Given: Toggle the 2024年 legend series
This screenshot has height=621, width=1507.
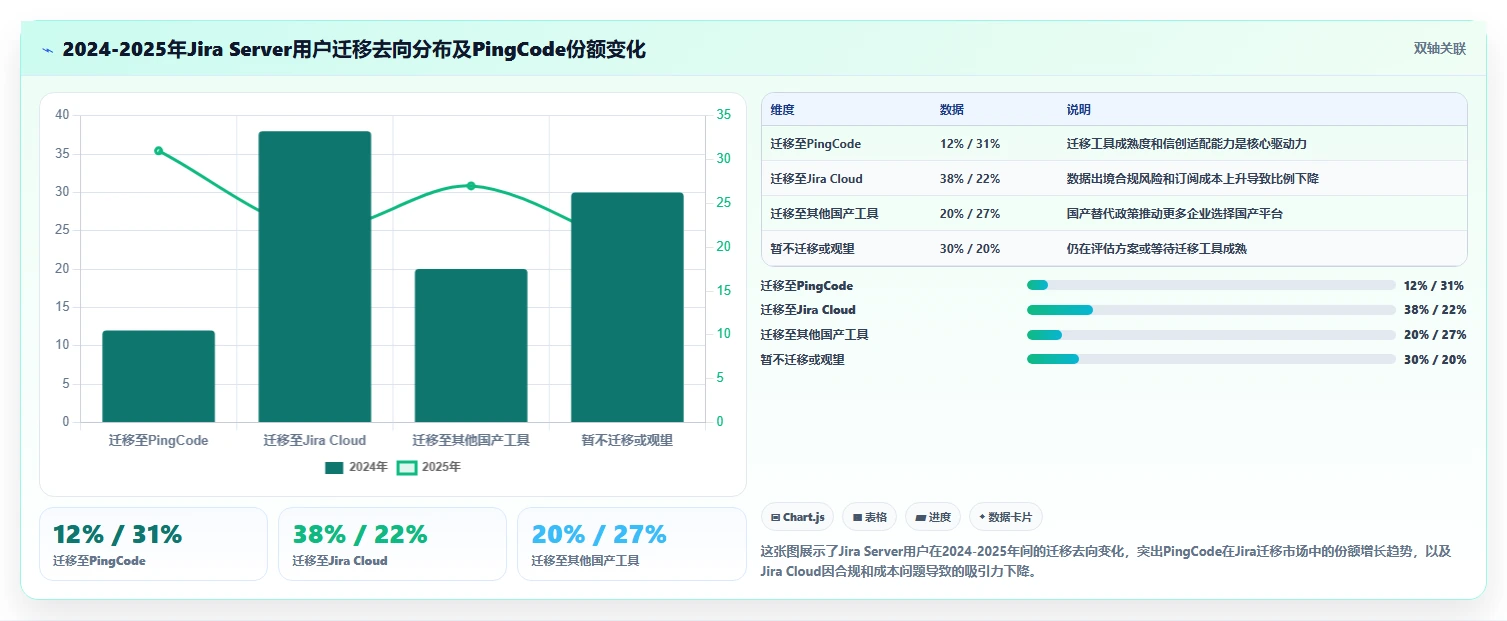Looking at the screenshot, I should (356, 467).
